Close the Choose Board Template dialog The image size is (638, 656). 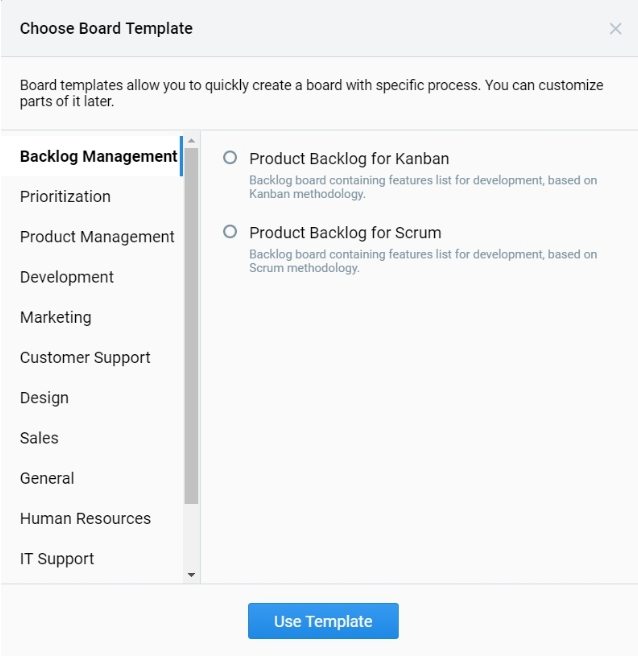[615, 29]
